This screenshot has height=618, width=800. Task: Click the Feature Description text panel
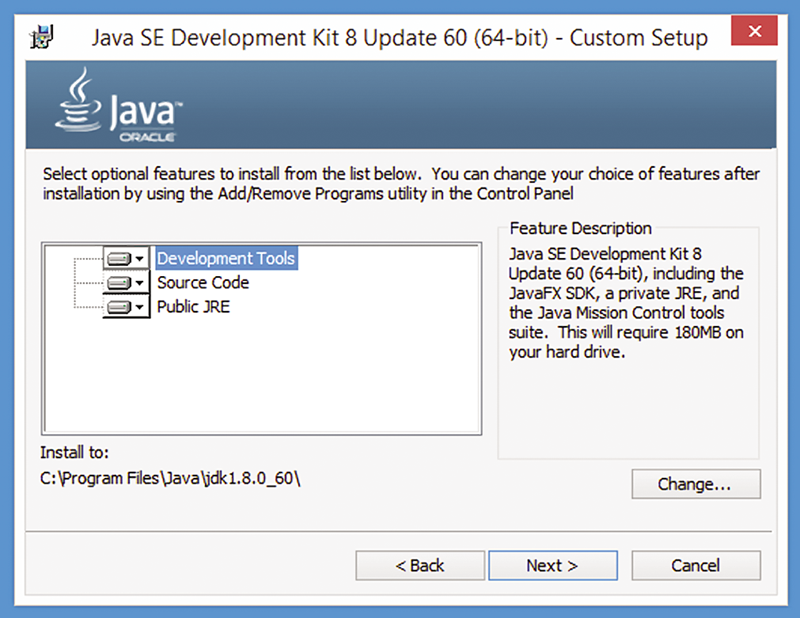pyautogui.click(x=627, y=303)
